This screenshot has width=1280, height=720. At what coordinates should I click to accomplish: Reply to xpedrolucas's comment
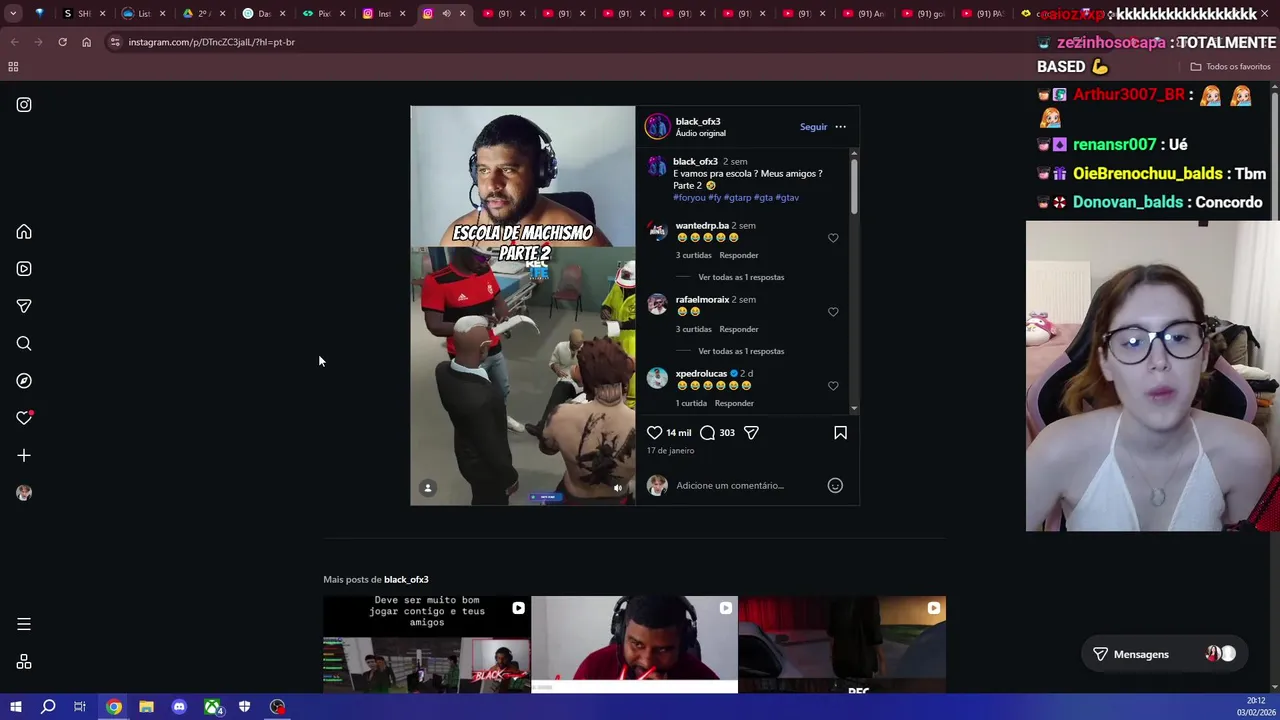734,403
